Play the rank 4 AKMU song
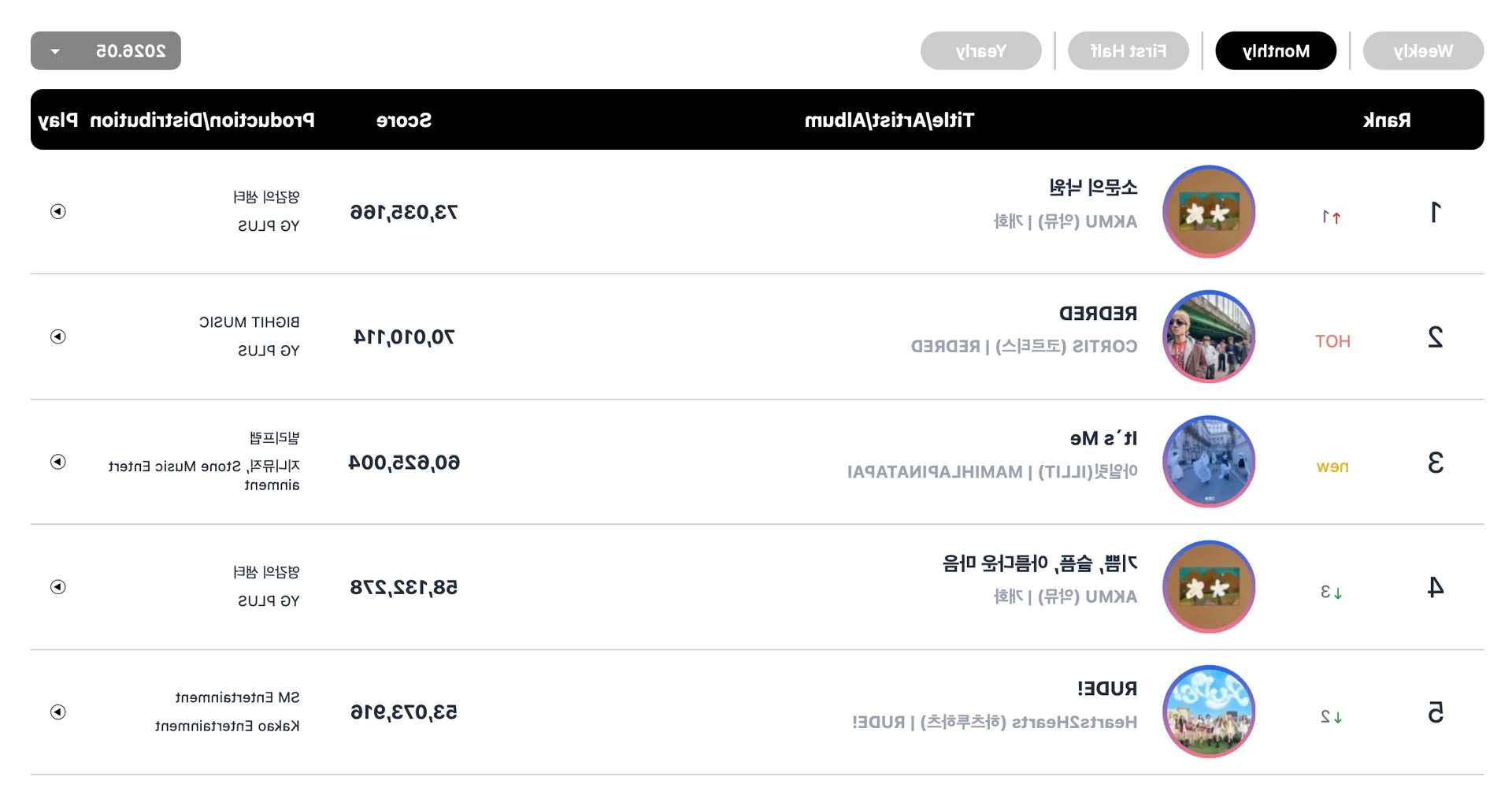This screenshot has width=1512, height=788. click(57, 587)
